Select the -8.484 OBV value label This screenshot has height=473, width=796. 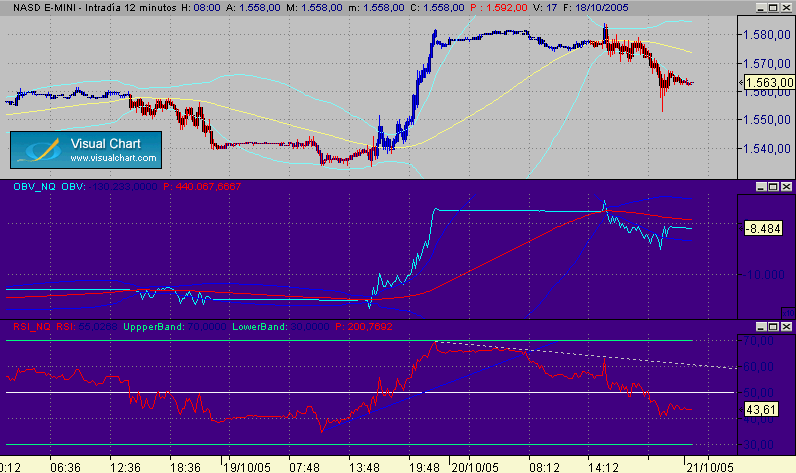pyautogui.click(x=763, y=228)
